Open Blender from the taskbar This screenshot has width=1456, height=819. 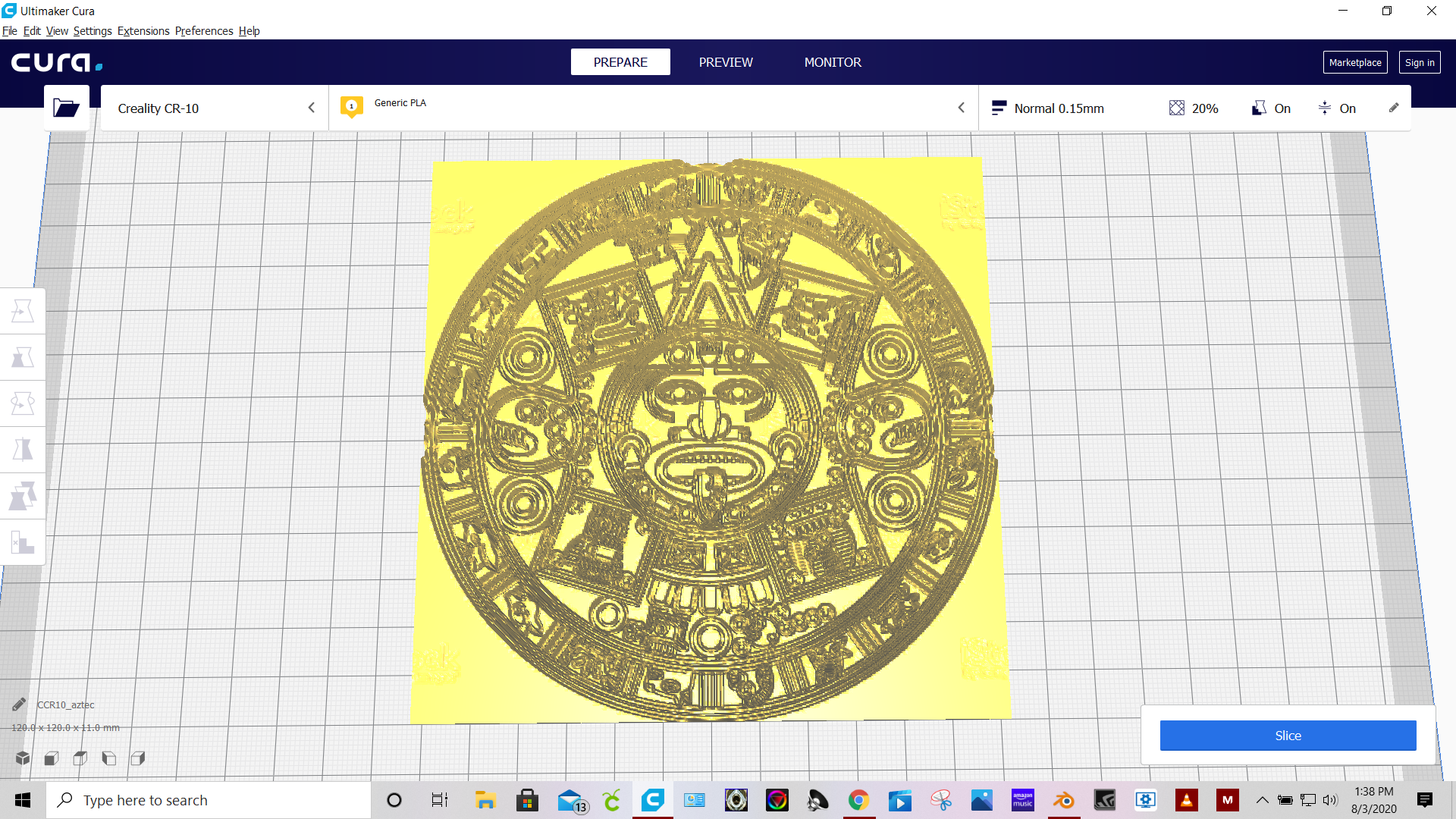(1063, 800)
